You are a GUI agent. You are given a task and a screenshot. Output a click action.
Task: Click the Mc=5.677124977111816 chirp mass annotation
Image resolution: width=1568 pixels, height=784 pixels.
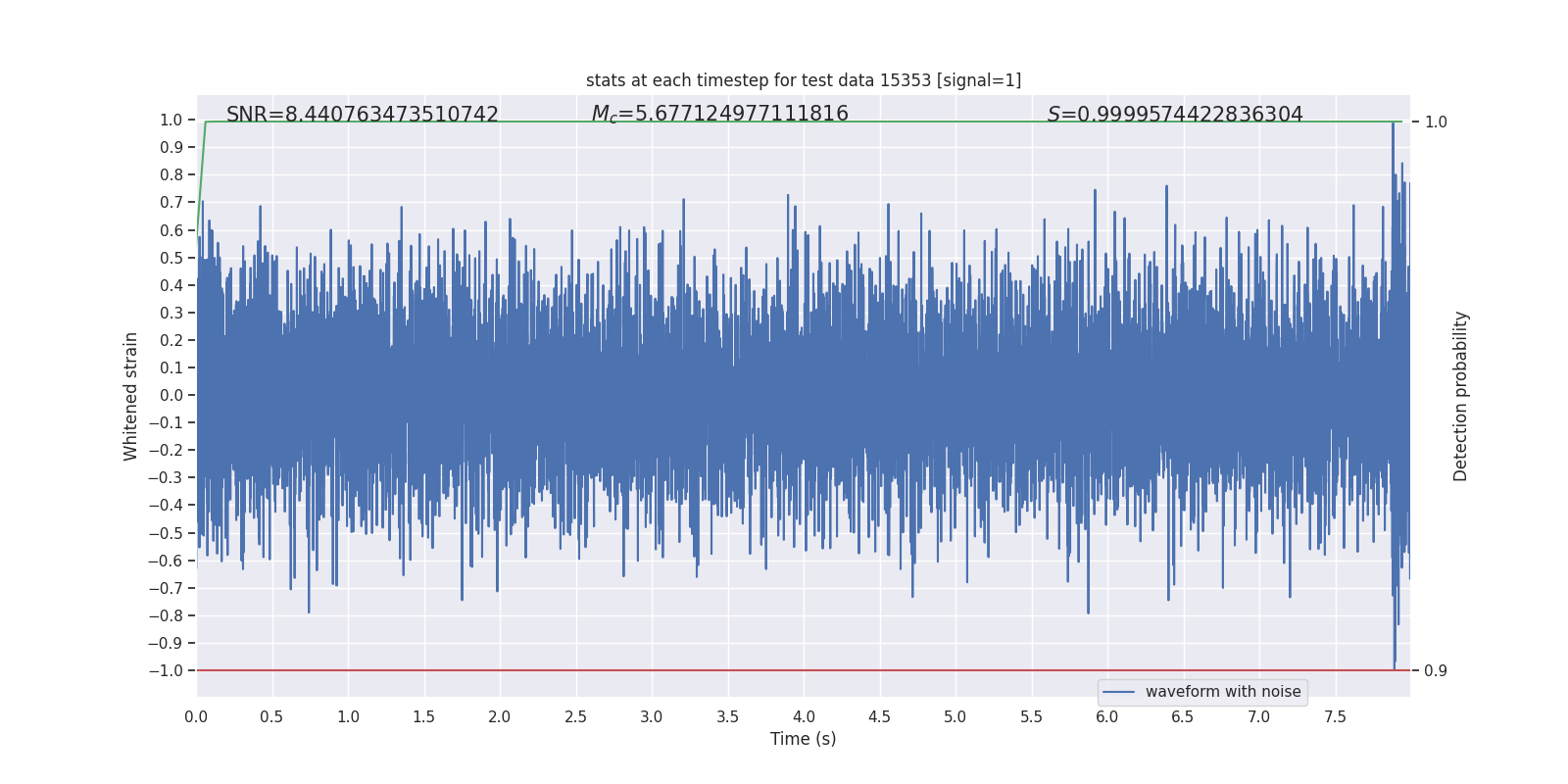pyautogui.click(x=720, y=115)
